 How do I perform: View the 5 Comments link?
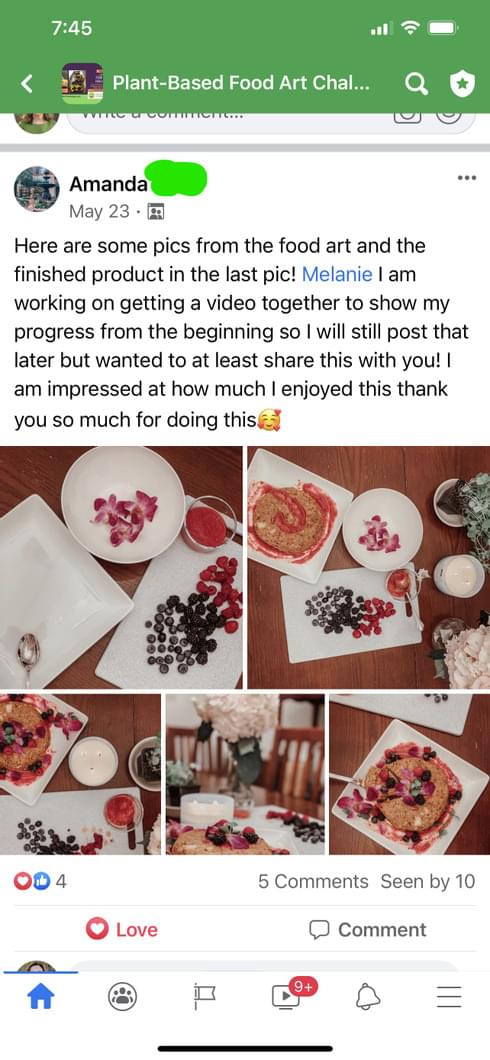[x=313, y=882]
